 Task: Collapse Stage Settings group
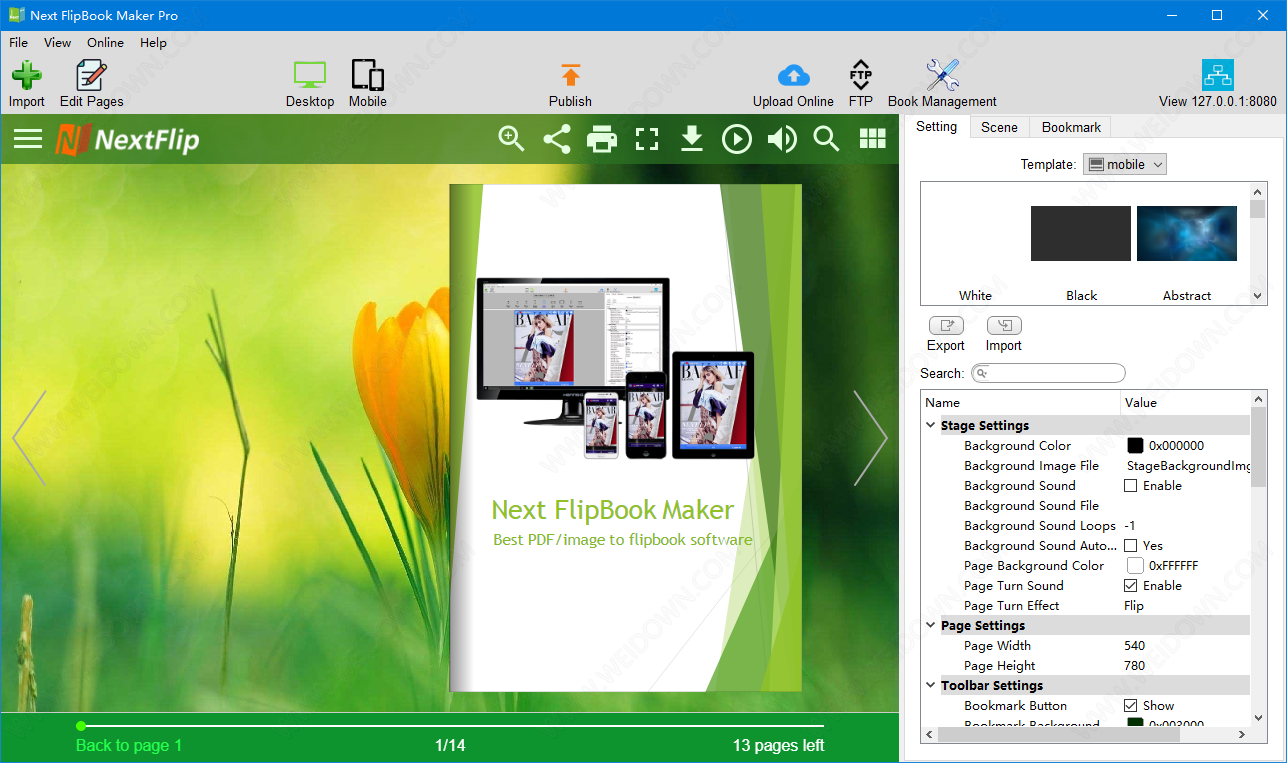[x=931, y=425]
